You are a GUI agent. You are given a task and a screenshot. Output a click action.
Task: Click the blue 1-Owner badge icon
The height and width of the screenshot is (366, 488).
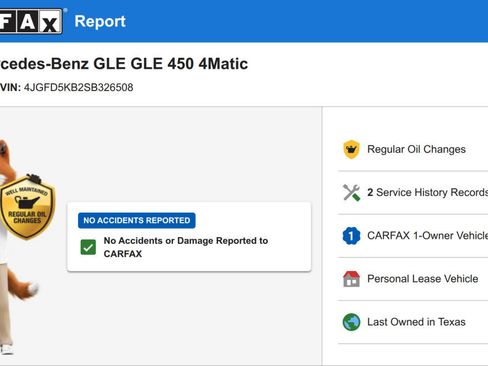point(351,236)
